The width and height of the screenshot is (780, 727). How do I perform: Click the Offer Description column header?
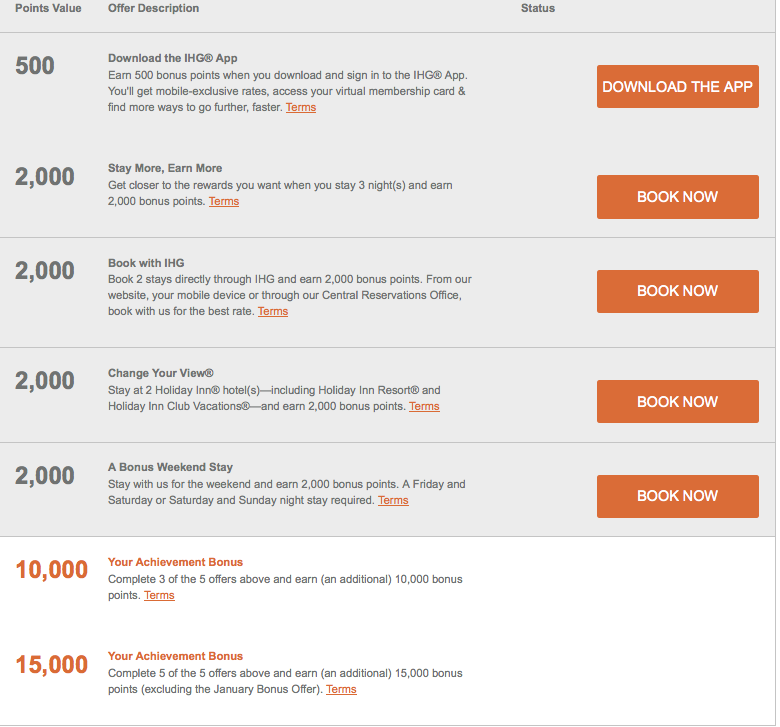click(x=153, y=8)
